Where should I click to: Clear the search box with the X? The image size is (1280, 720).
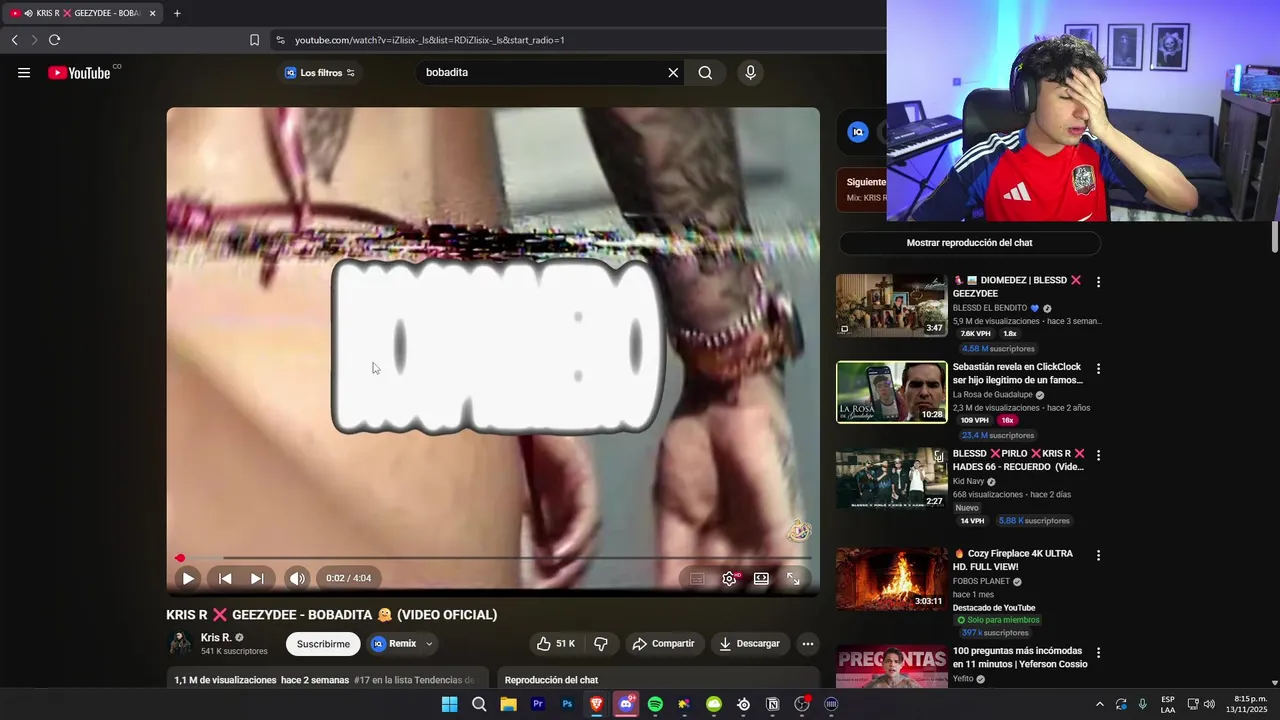coord(673,72)
